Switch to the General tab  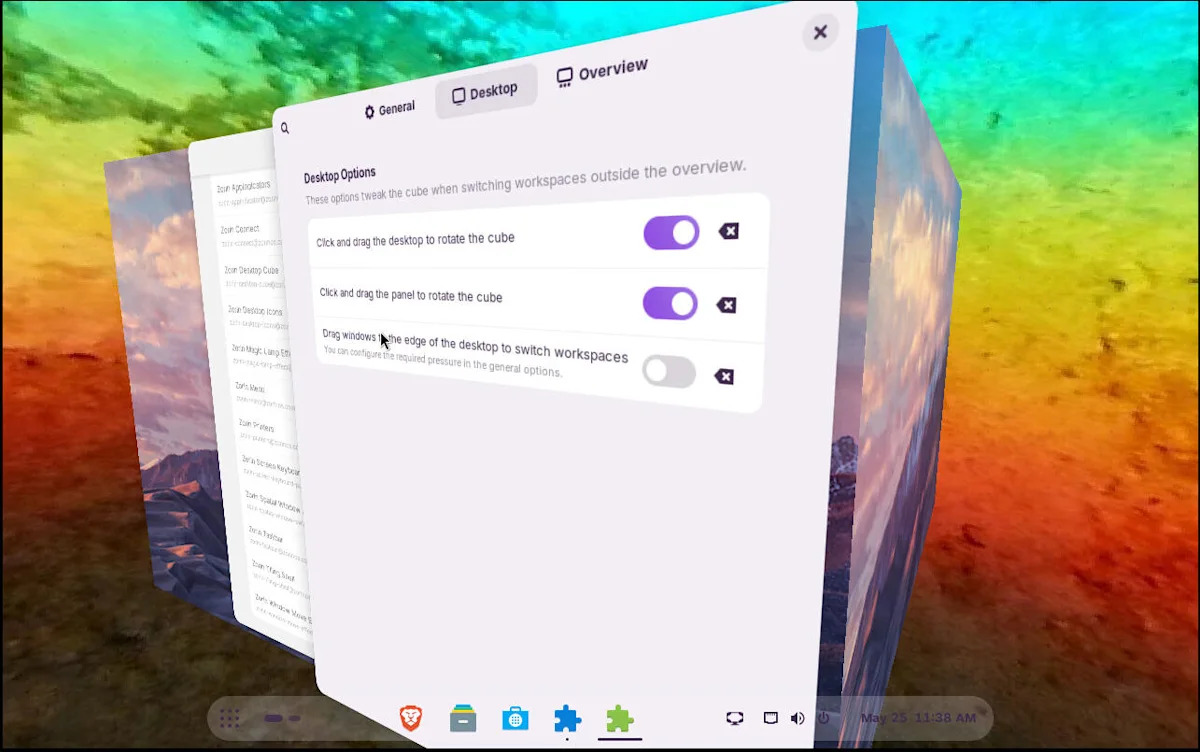pyautogui.click(x=389, y=109)
